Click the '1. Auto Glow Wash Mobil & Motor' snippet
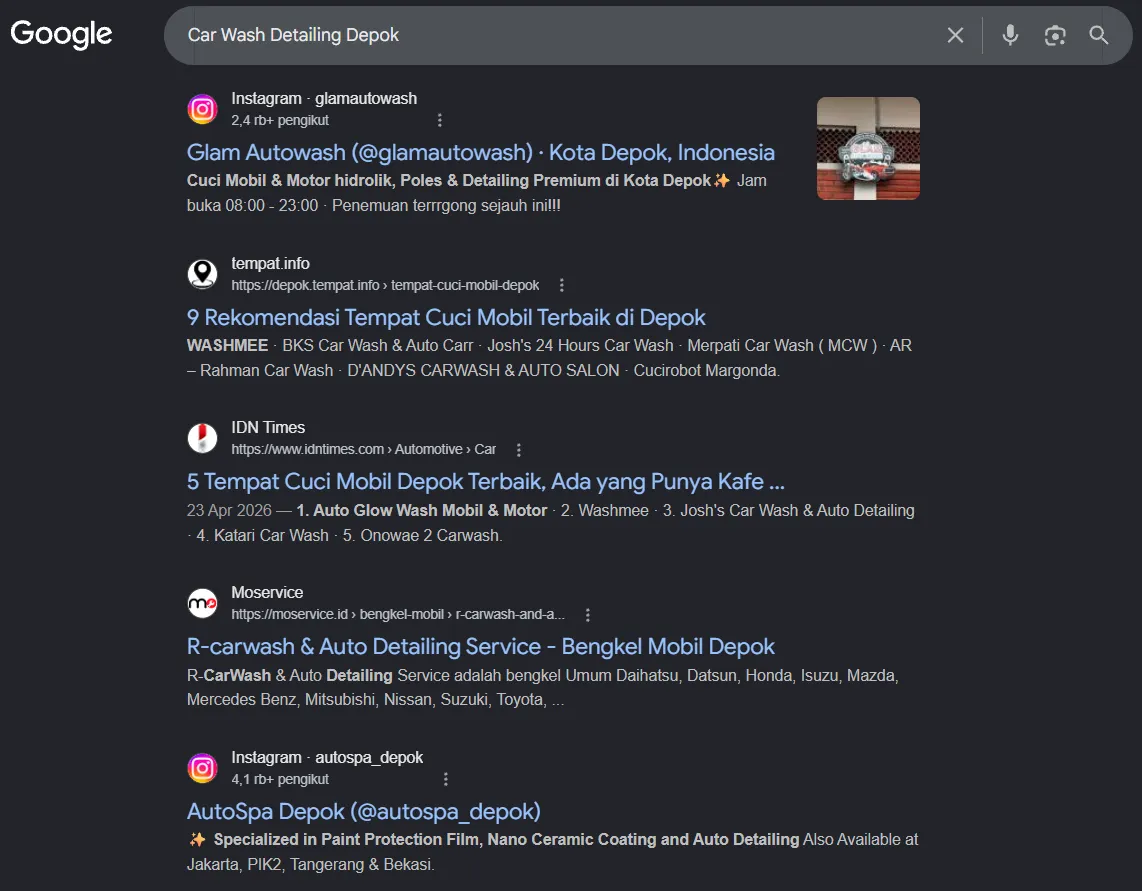 (422, 511)
